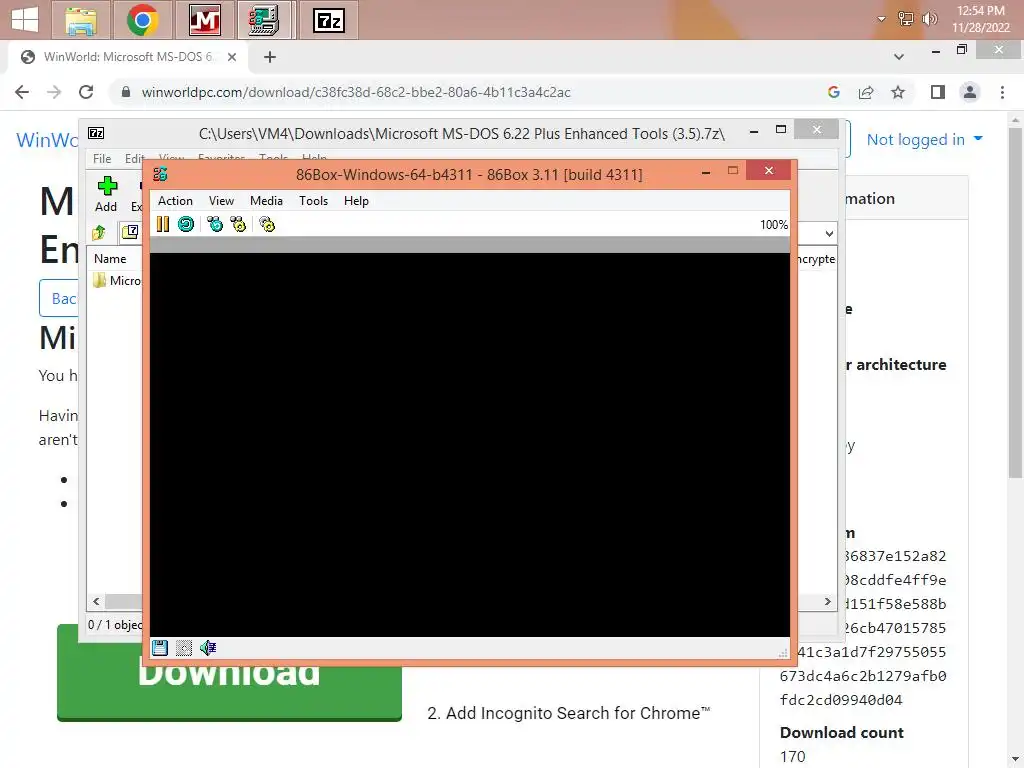
Task: Open the File menu in 7-Zip
Action: click(102, 159)
